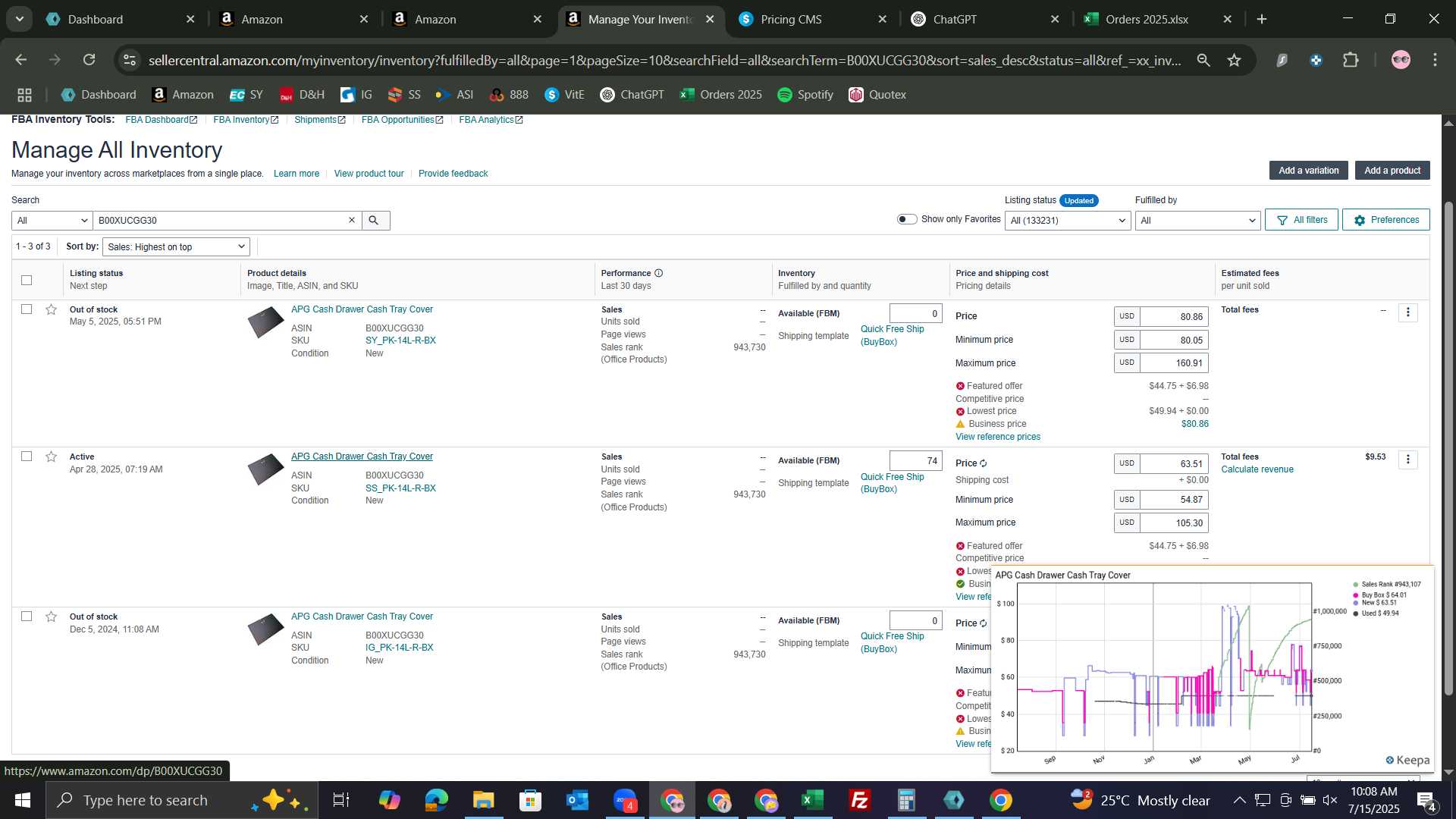1456x819 pixels.
Task: Switch to the ChatGPT browser tab
Action: [x=986, y=19]
